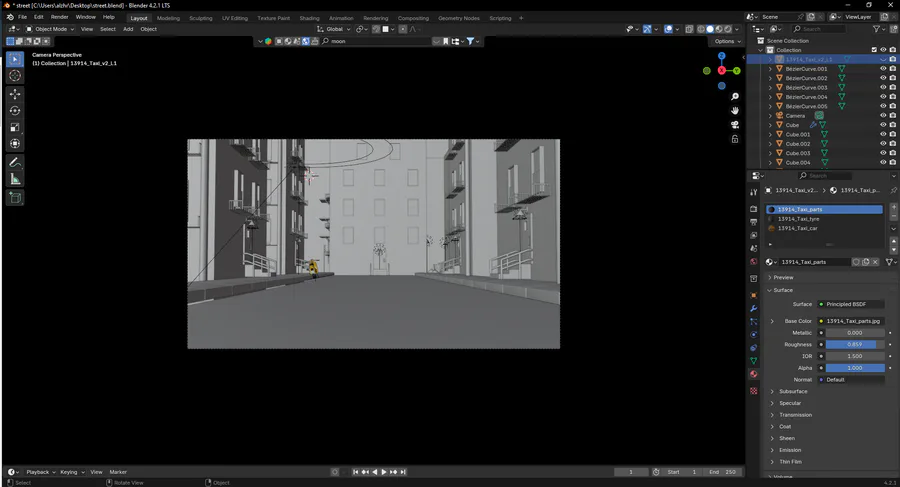Image resolution: width=900 pixels, height=487 pixels.
Task: Disable Cube.004 in renders via camera icon
Action: [893, 163]
